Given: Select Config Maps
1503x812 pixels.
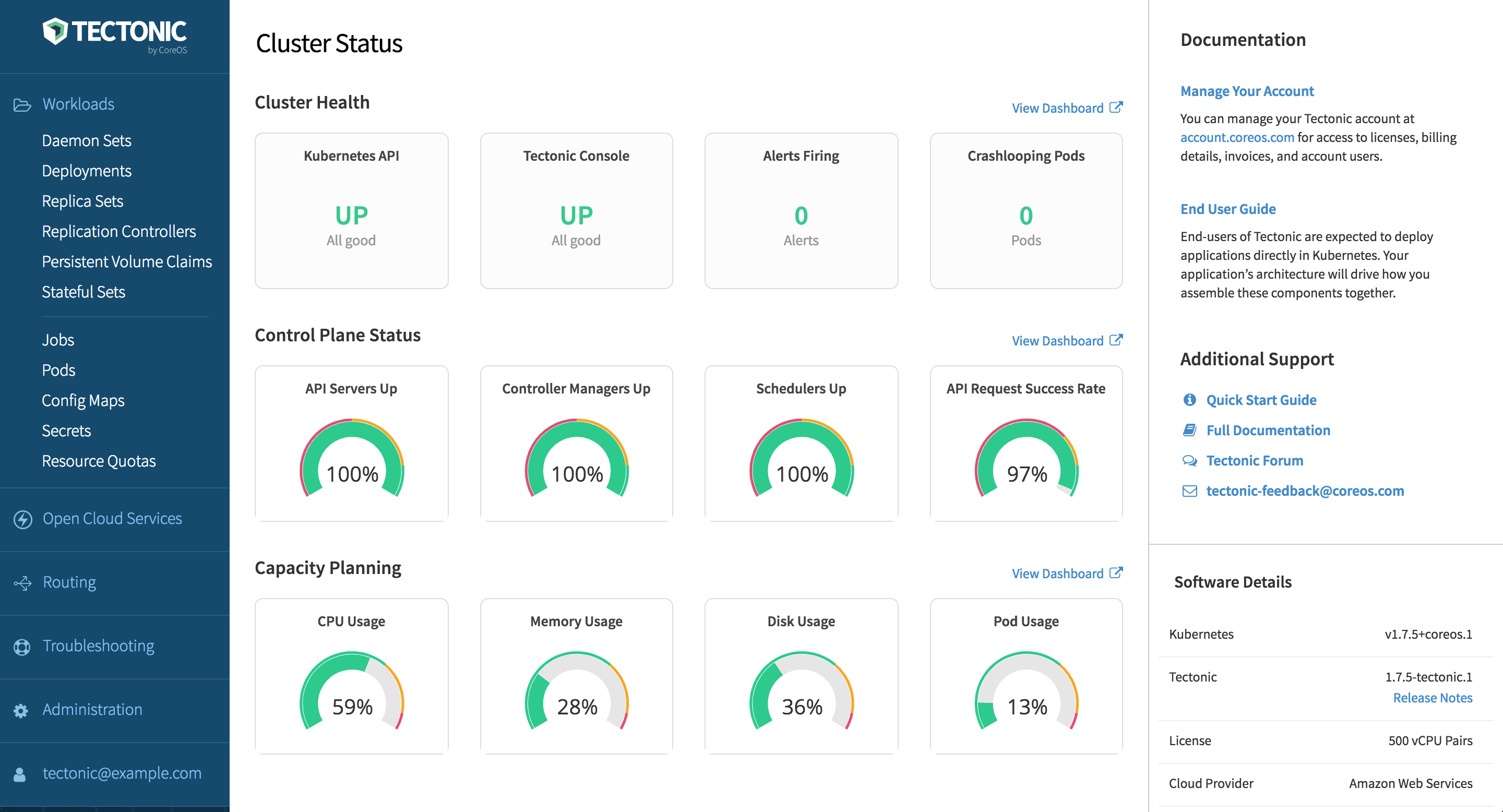Looking at the screenshot, I should click(x=83, y=401).
